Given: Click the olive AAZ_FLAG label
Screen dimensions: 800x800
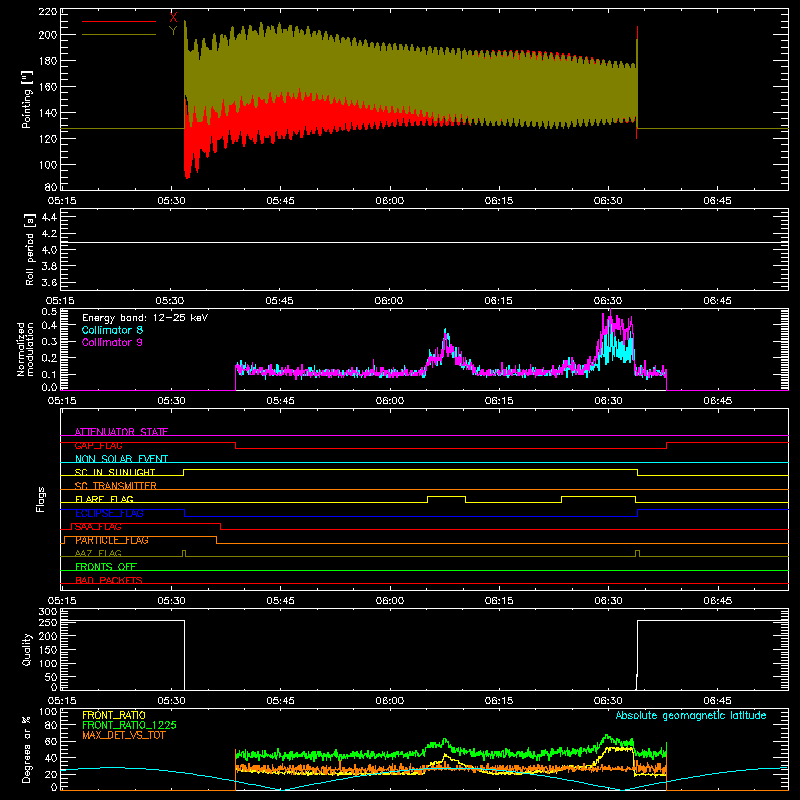Looking at the screenshot, I should 98,553.
